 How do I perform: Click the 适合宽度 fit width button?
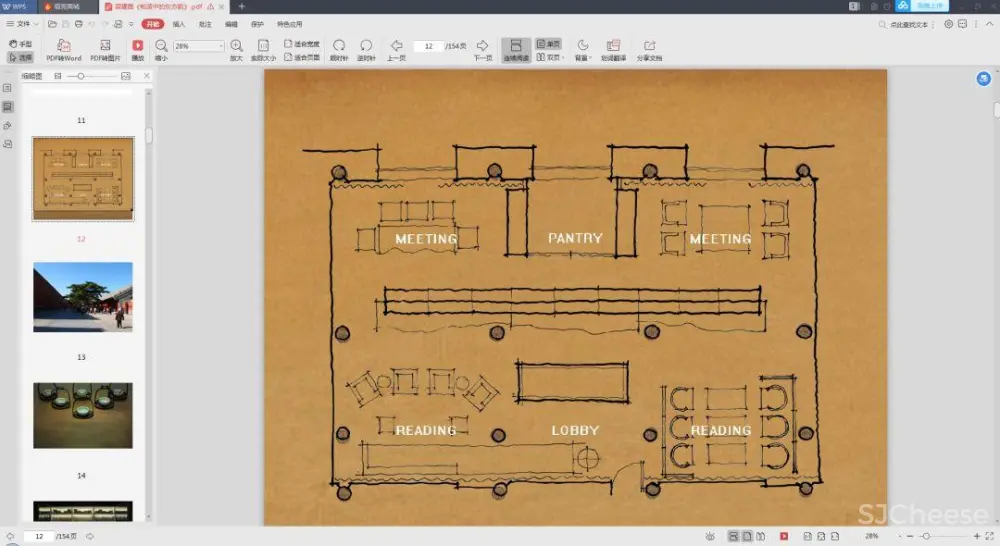(x=302, y=44)
